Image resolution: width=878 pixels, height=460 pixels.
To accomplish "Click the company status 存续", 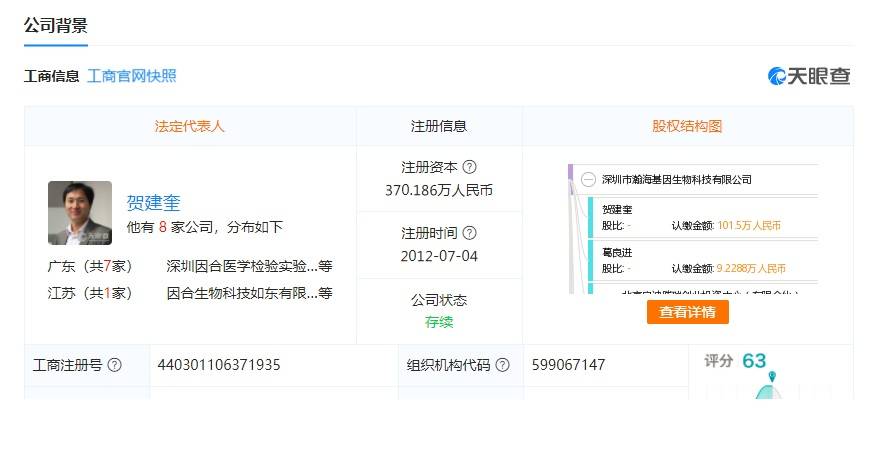I will click(x=439, y=322).
